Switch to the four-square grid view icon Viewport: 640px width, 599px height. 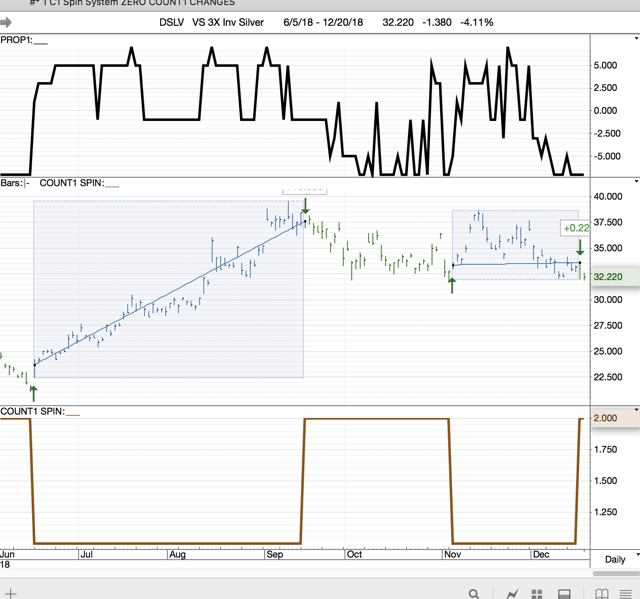[x=537, y=594]
